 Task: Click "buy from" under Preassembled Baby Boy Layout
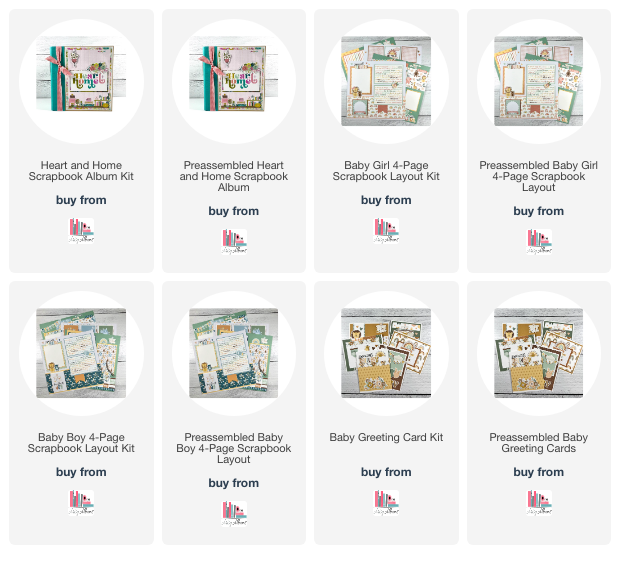[x=234, y=483]
